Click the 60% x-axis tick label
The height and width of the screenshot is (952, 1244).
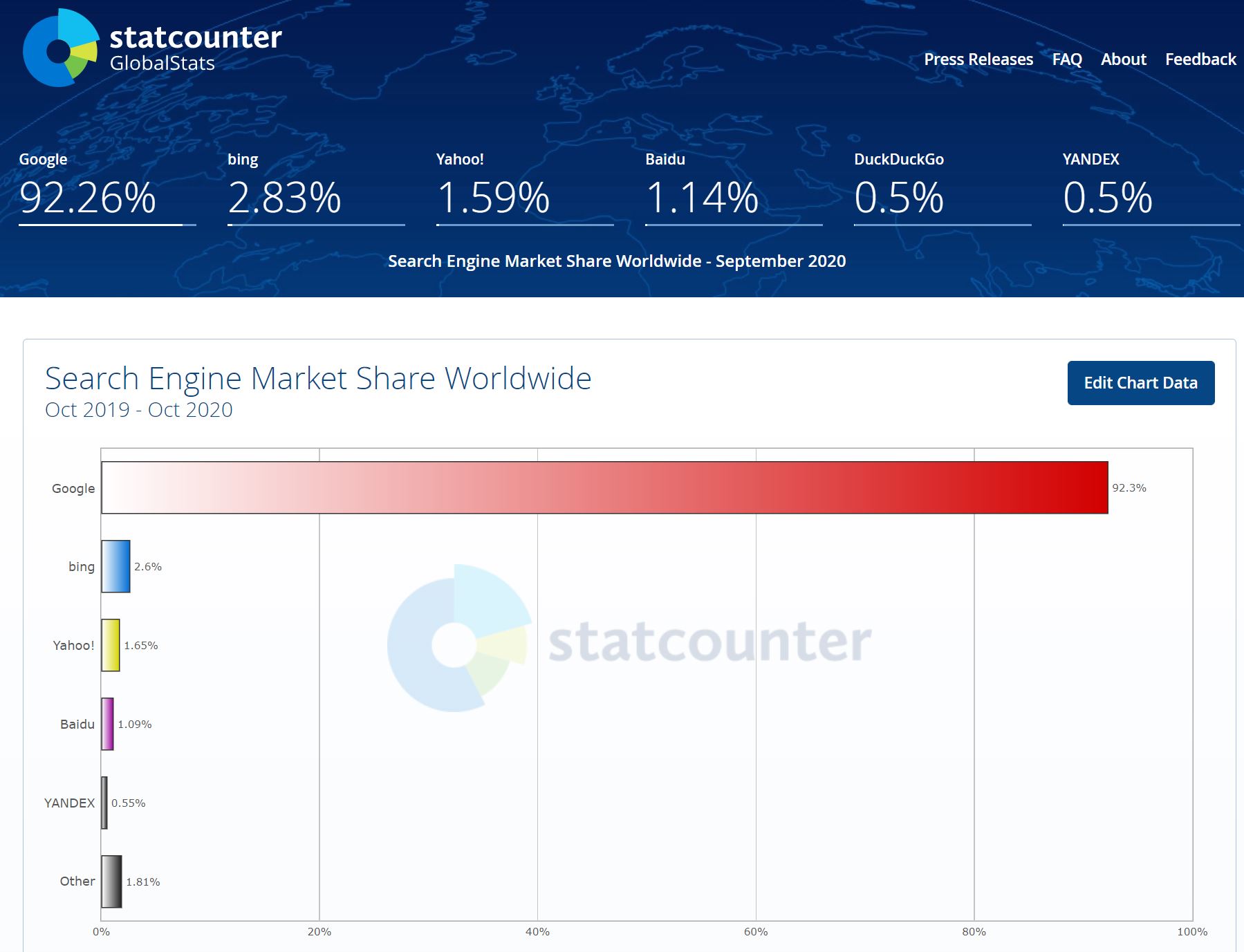756,932
